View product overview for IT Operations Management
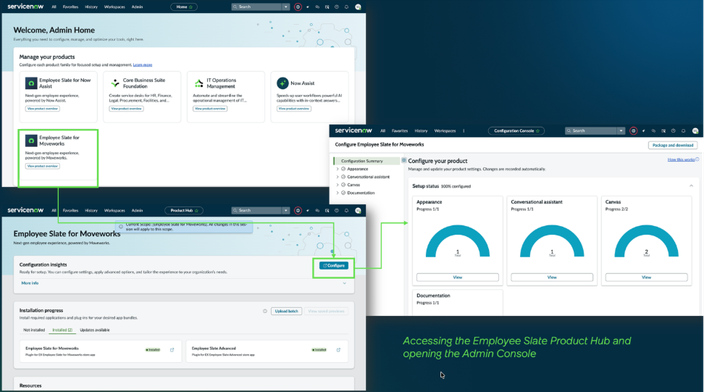The image size is (704, 392). click(x=210, y=109)
